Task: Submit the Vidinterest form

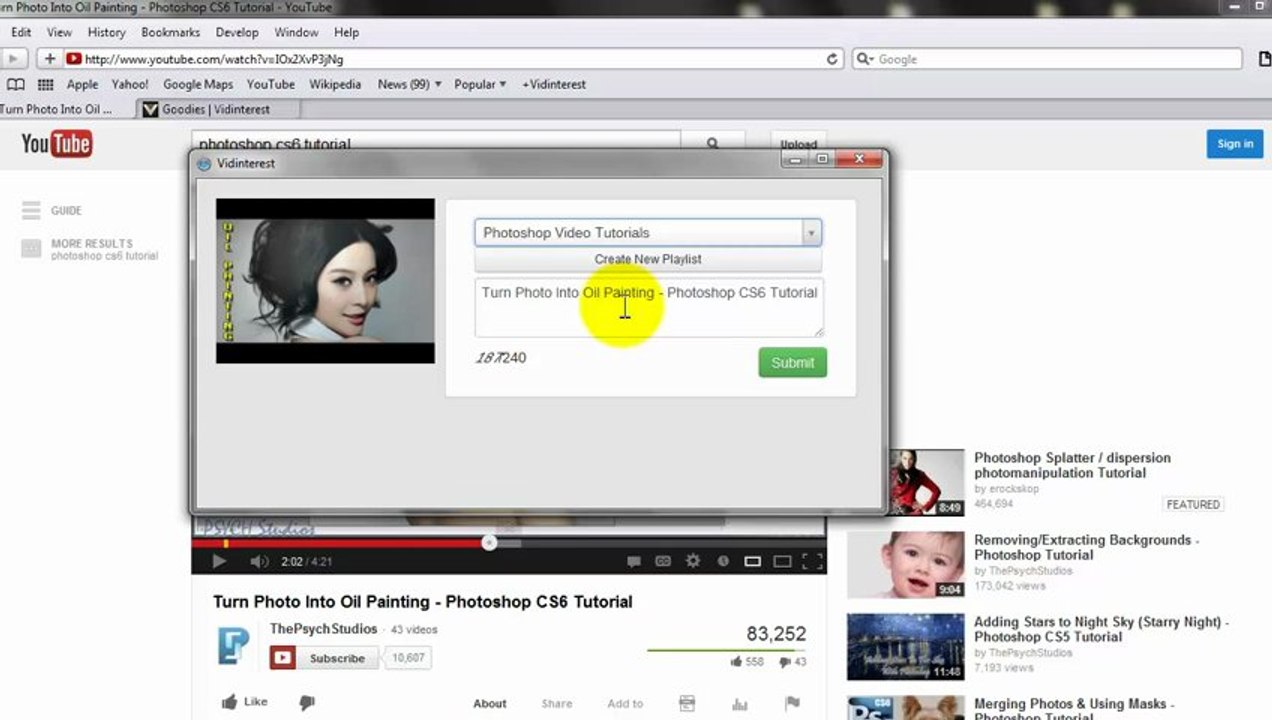Action: tap(792, 362)
